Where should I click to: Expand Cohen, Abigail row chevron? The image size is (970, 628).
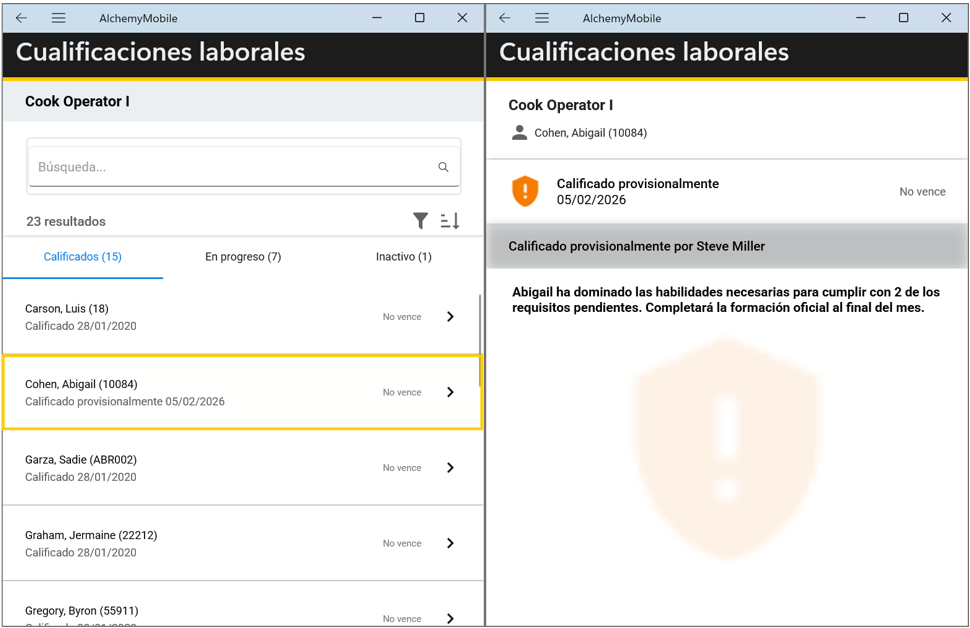point(450,392)
